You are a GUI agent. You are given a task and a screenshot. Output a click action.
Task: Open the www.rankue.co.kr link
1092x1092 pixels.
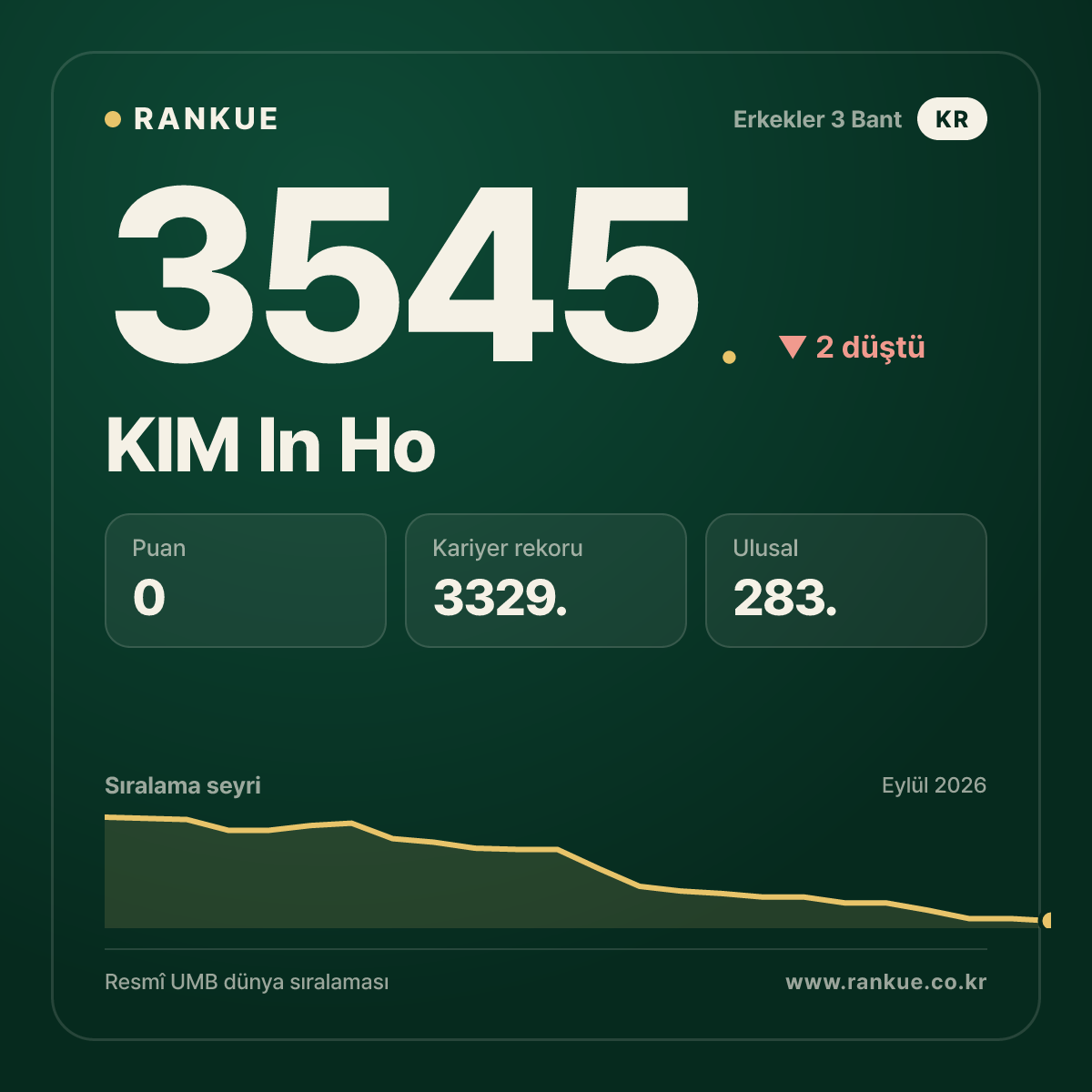click(x=886, y=982)
